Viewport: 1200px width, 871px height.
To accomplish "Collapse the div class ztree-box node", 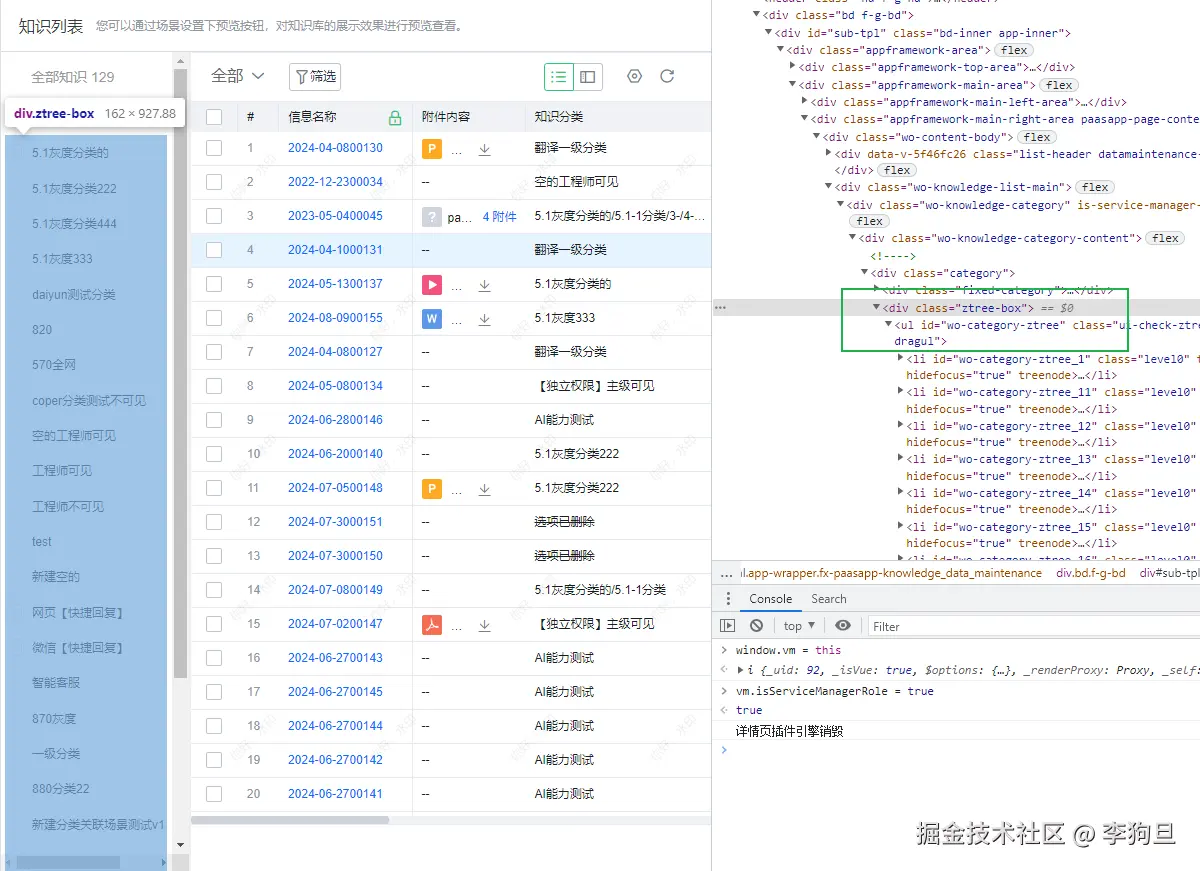I will [x=877, y=308].
